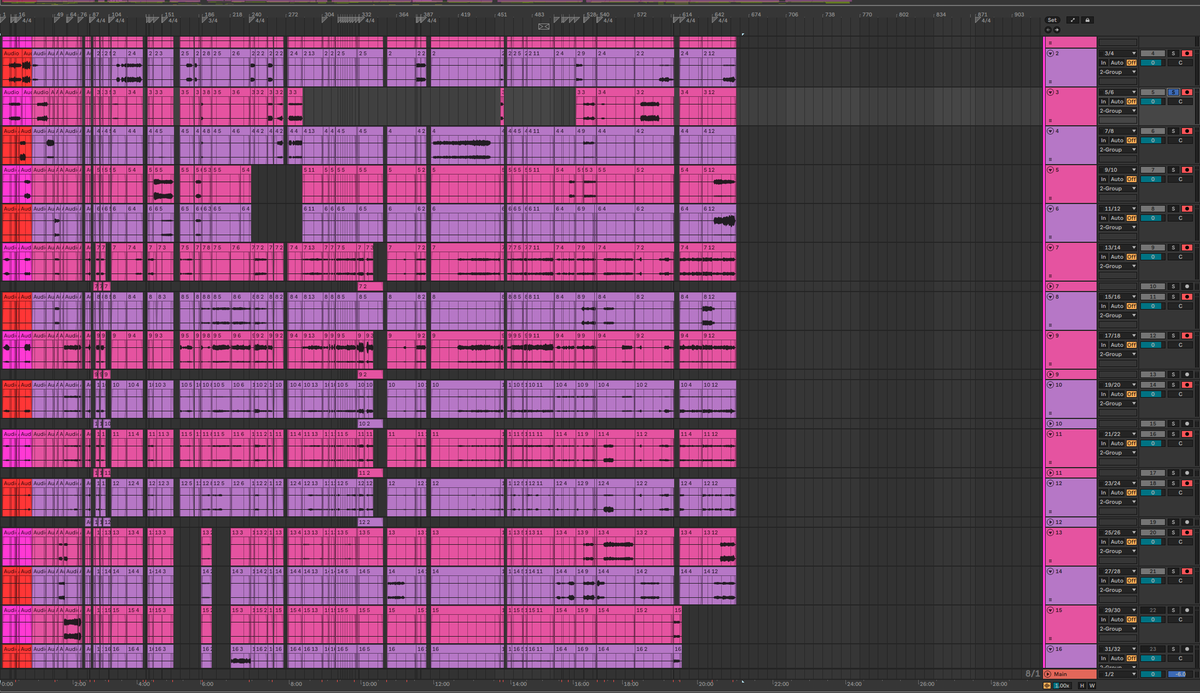
Task: Open the 9/10 input channel dropdown
Action: [1118, 170]
